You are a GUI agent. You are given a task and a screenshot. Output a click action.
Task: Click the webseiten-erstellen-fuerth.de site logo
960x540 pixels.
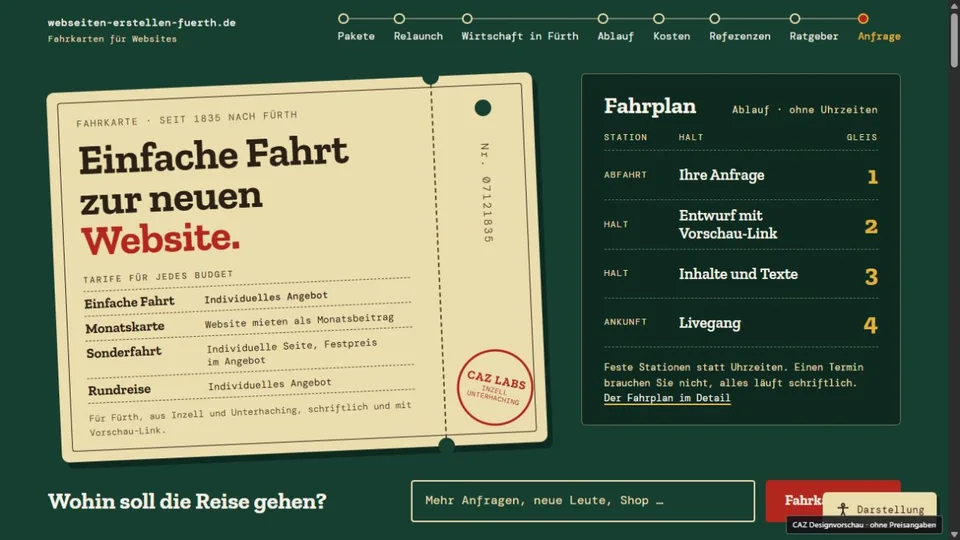[x=141, y=23]
